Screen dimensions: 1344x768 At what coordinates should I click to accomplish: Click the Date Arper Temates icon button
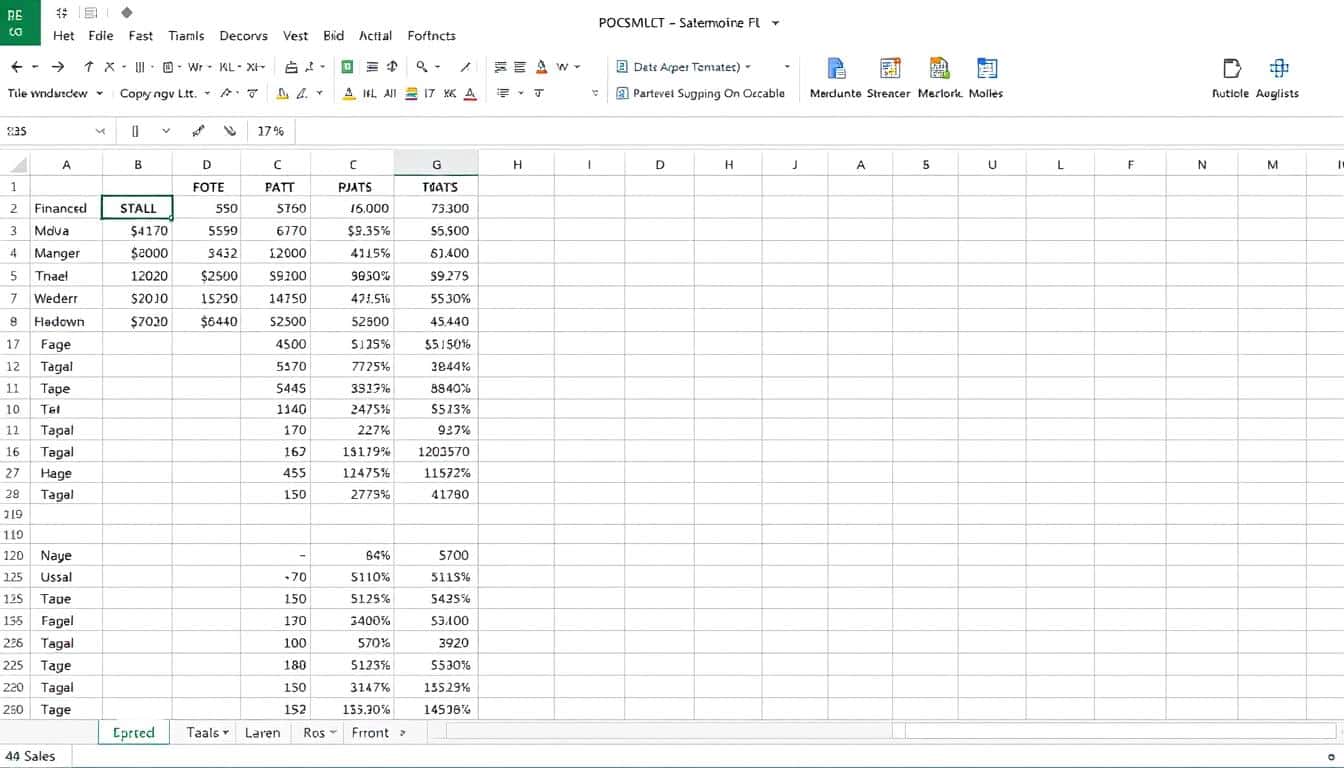pyautogui.click(x=622, y=67)
